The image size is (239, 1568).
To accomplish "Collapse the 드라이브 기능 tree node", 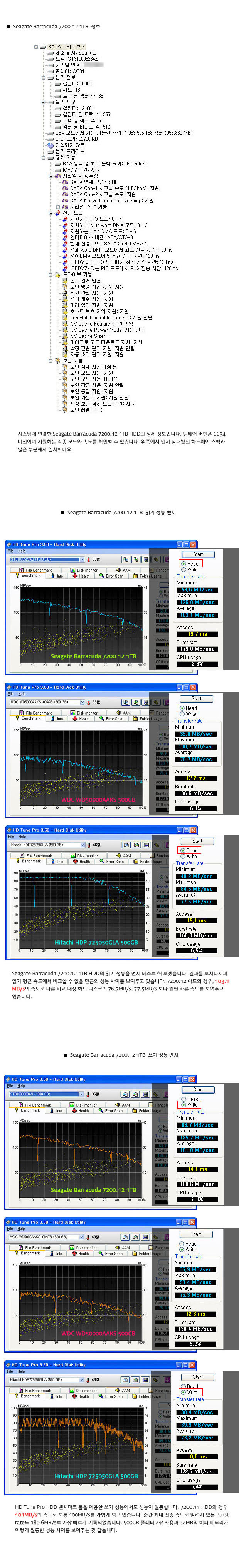I will click(x=50, y=274).
